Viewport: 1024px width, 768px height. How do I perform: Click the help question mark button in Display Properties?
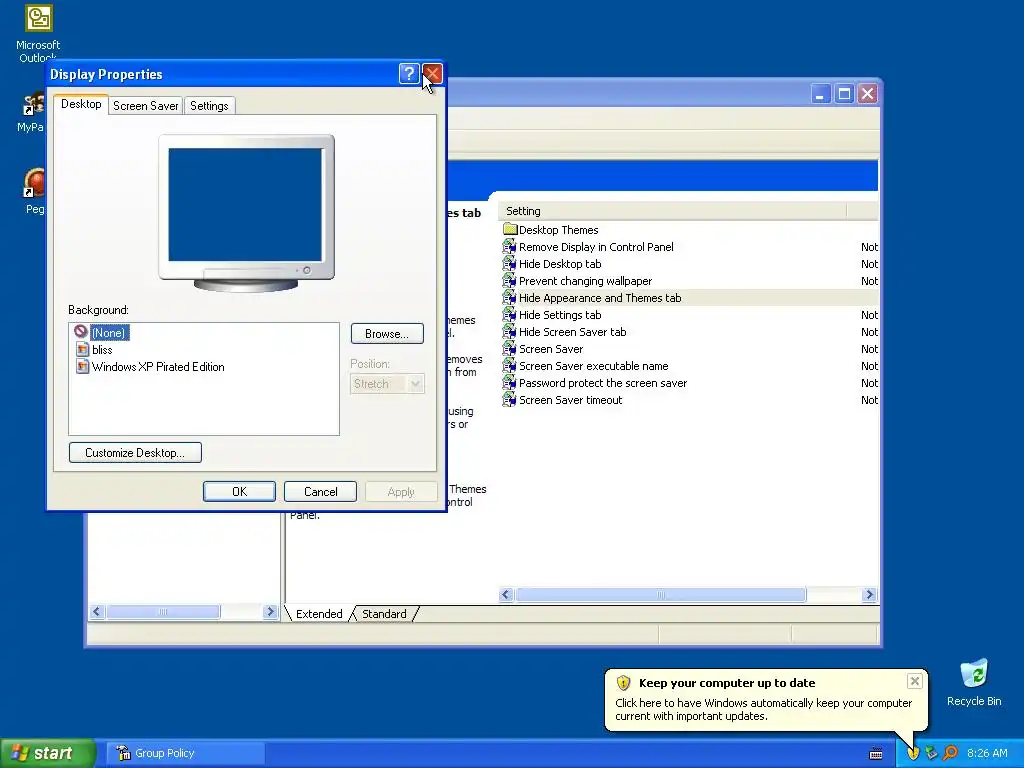pos(409,74)
